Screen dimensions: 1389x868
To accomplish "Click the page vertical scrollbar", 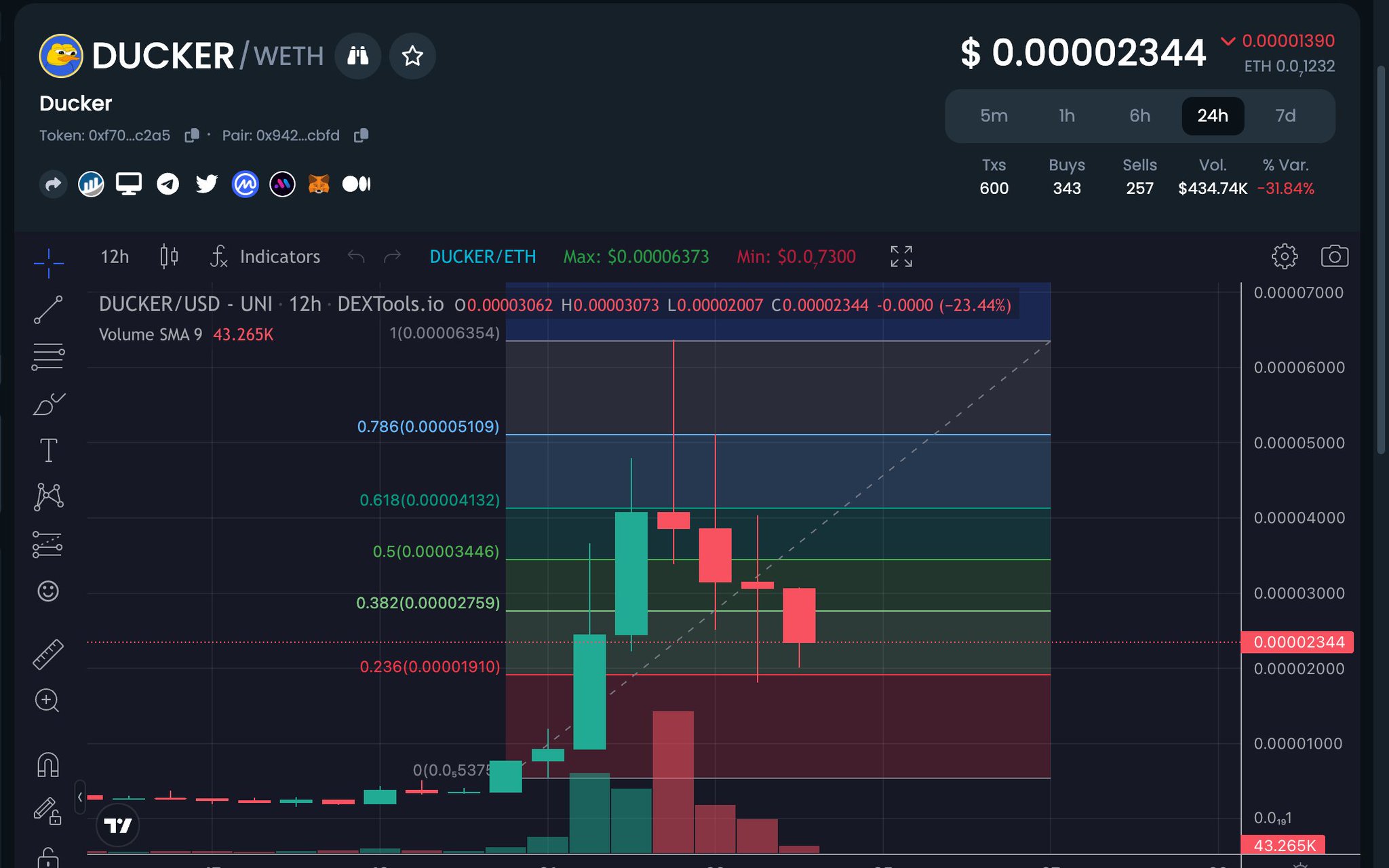I will [x=1381, y=259].
